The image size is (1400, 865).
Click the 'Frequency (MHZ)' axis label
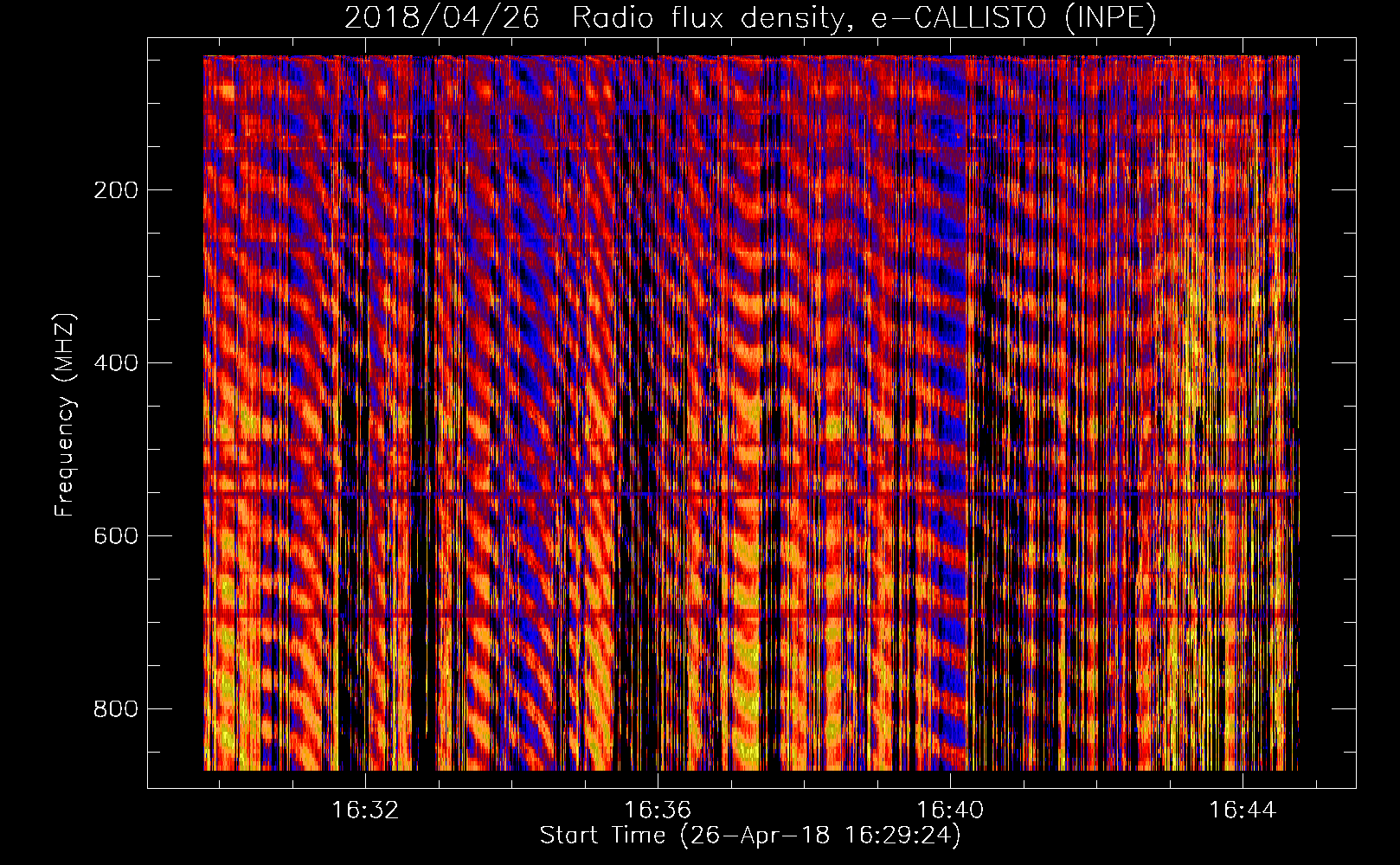(65, 415)
